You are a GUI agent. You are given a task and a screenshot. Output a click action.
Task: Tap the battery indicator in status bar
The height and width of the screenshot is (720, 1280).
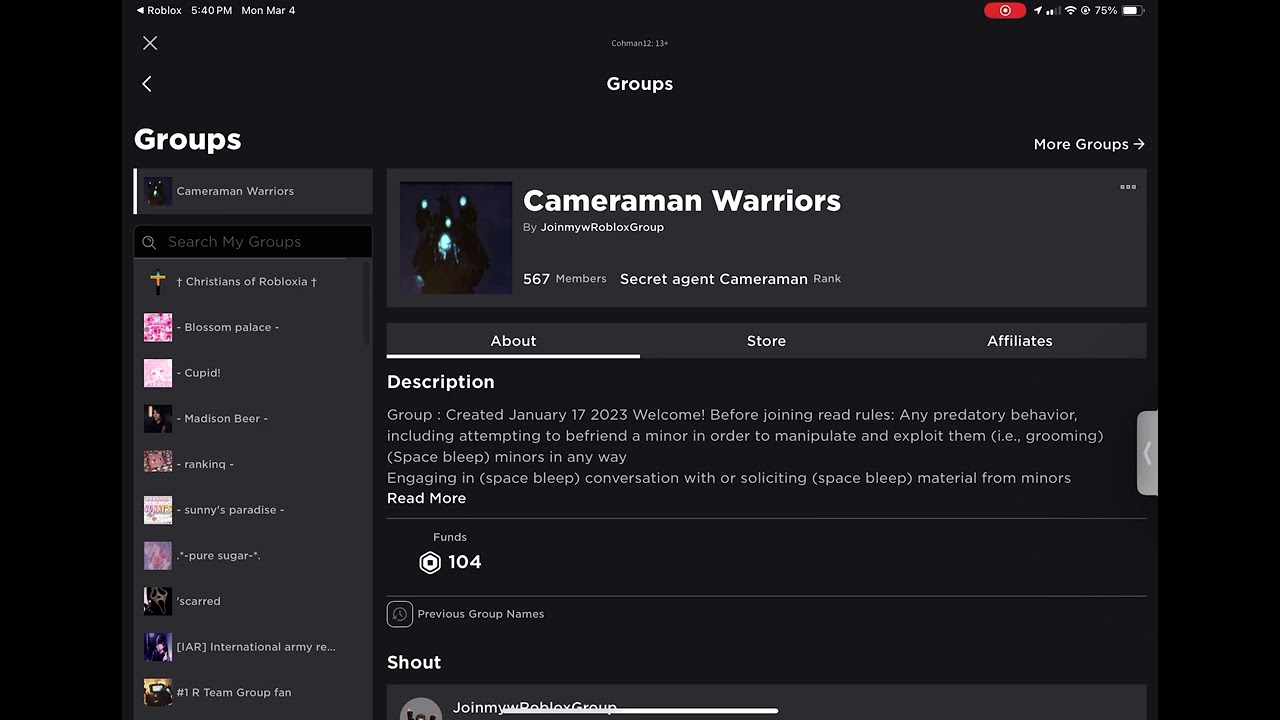(x=1131, y=10)
